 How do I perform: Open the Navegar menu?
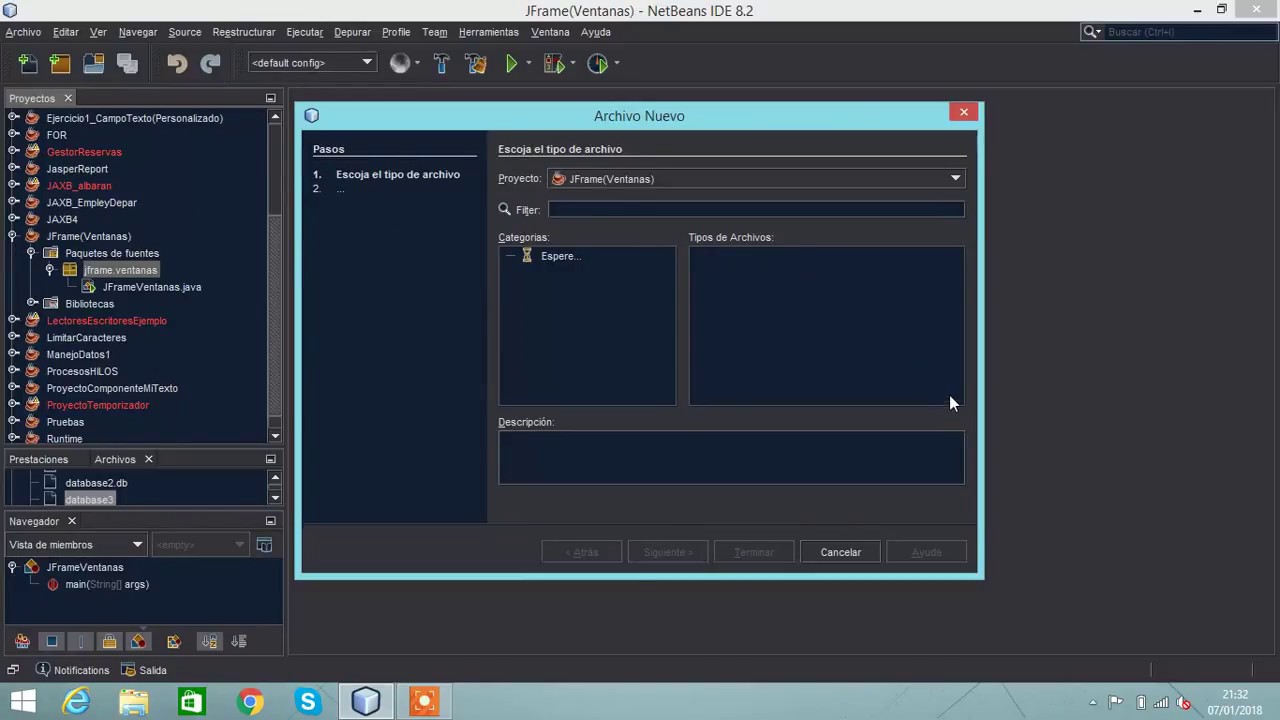[x=138, y=32]
